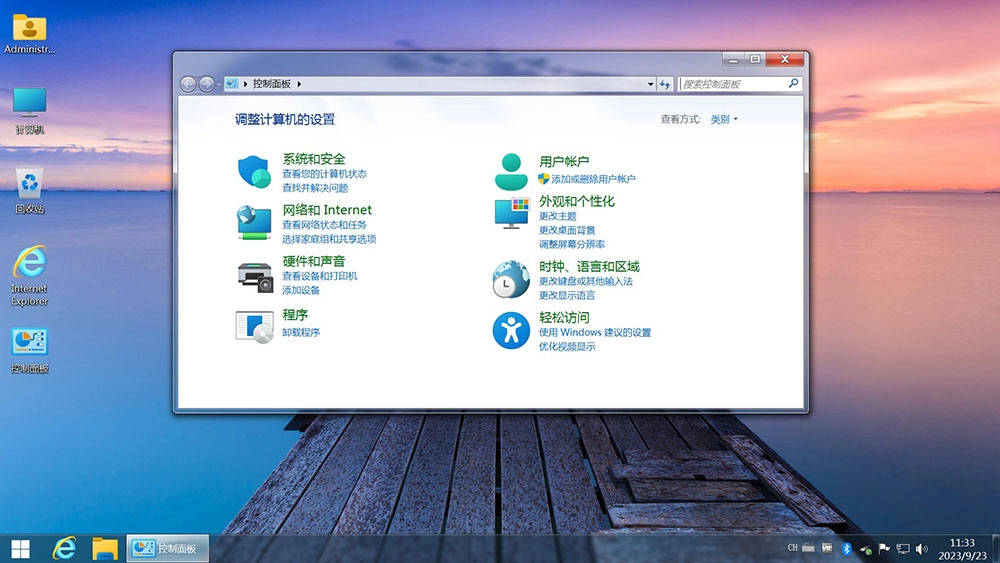Open the User Accounts person icon

coord(511,172)
